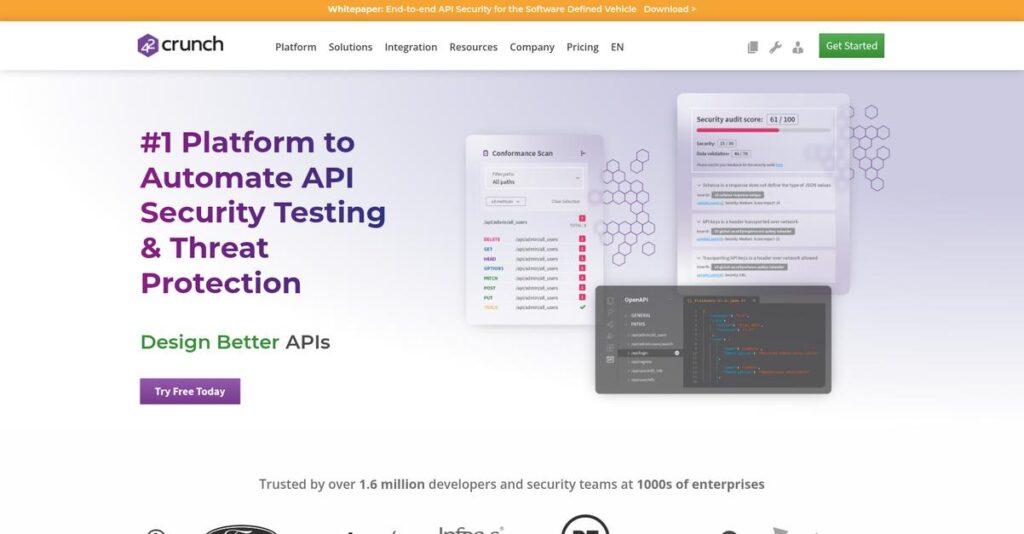Image resolution: width=1024 pixels, height=534 pixels.
Task: Open the Solutions menu
Action: pyautogui.click(x=350, y=47)
